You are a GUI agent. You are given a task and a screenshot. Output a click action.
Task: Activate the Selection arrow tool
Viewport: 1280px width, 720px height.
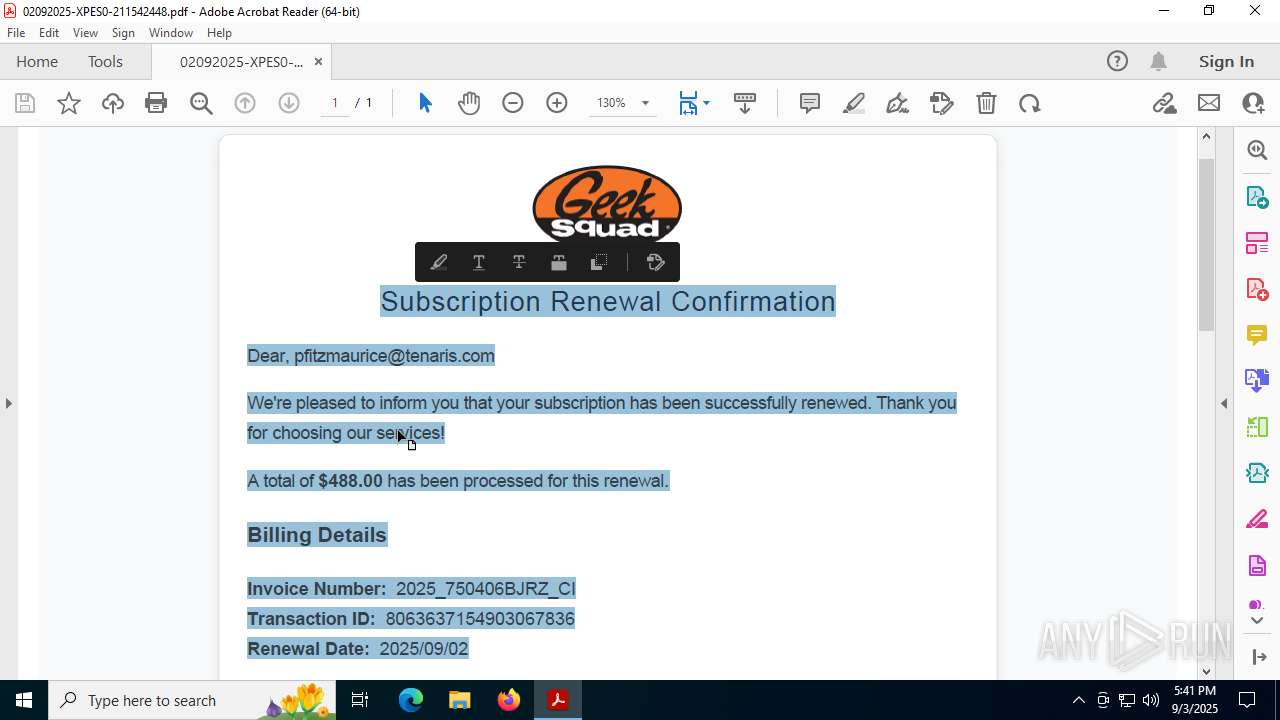click(x=425, y=103)
